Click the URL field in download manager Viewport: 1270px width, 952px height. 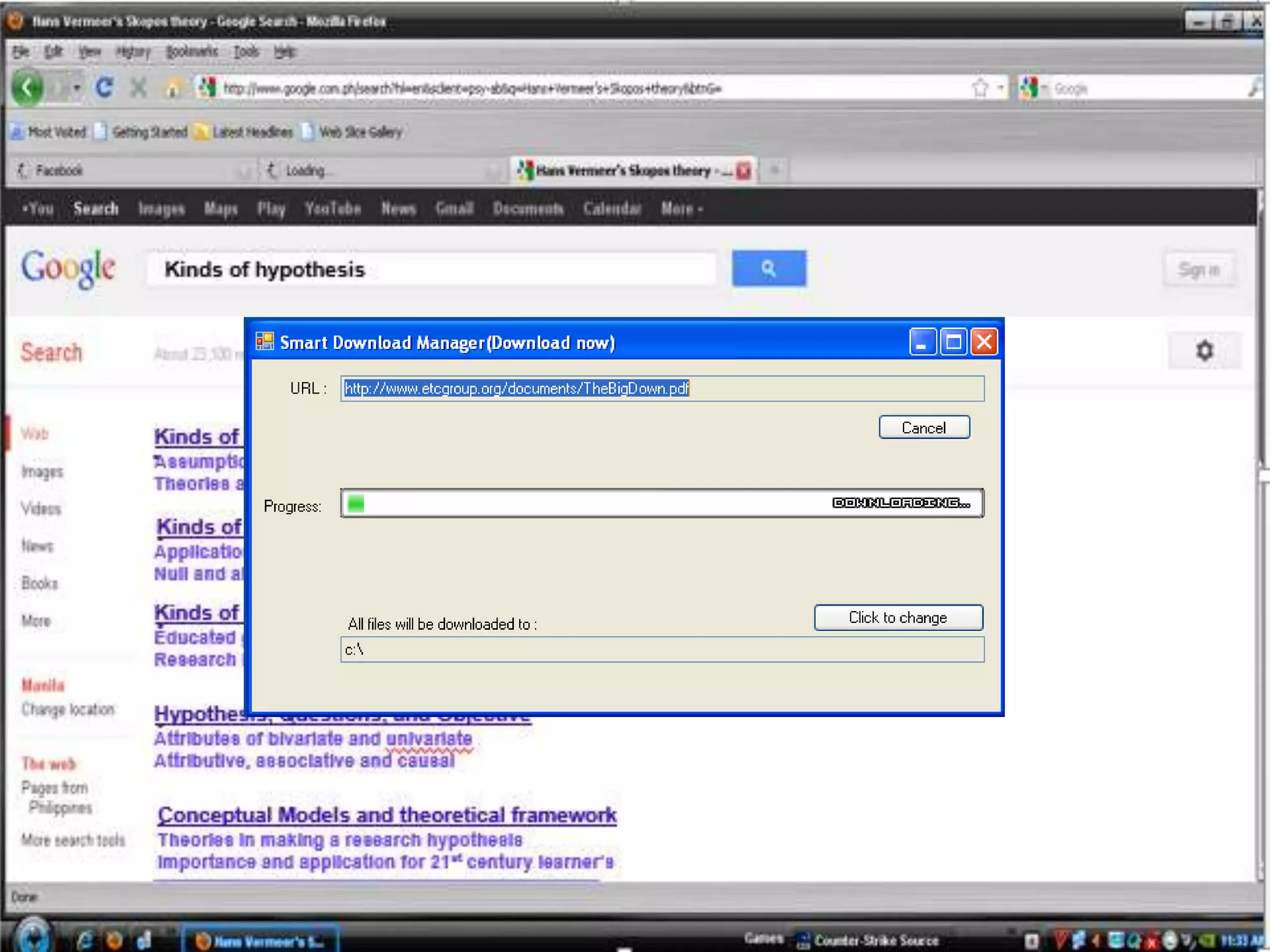pyautogui.click(x=661, y=389)
